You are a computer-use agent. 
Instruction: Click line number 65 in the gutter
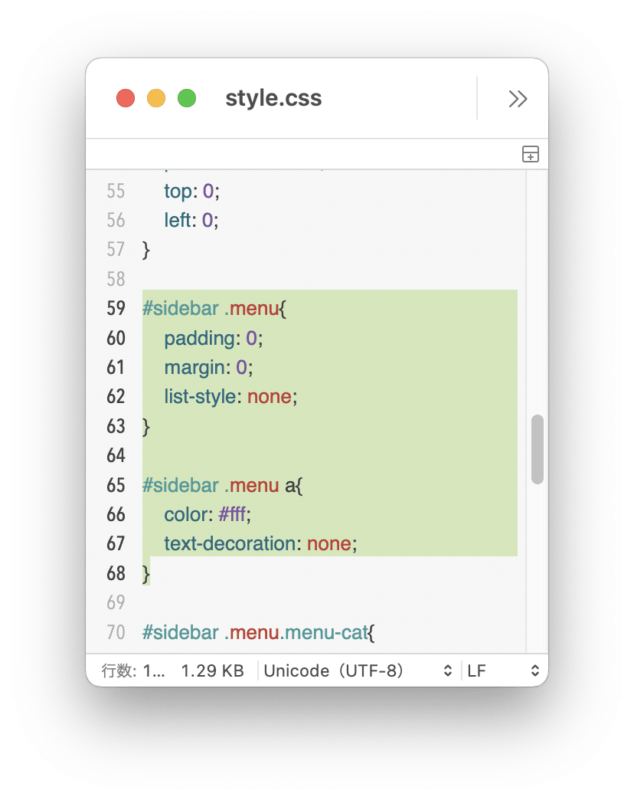coord(116,485)
